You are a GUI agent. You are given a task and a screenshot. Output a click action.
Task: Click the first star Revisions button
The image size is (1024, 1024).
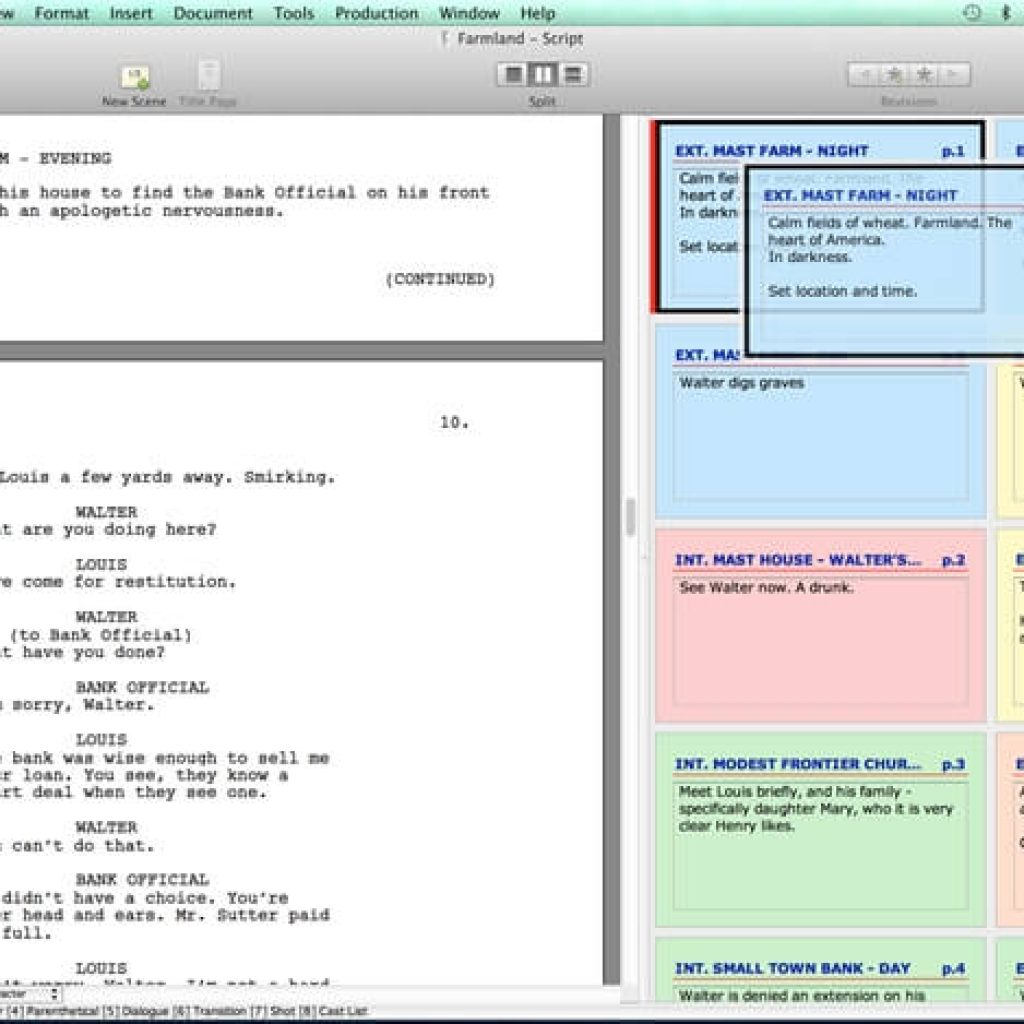click(x=894, y=75)
